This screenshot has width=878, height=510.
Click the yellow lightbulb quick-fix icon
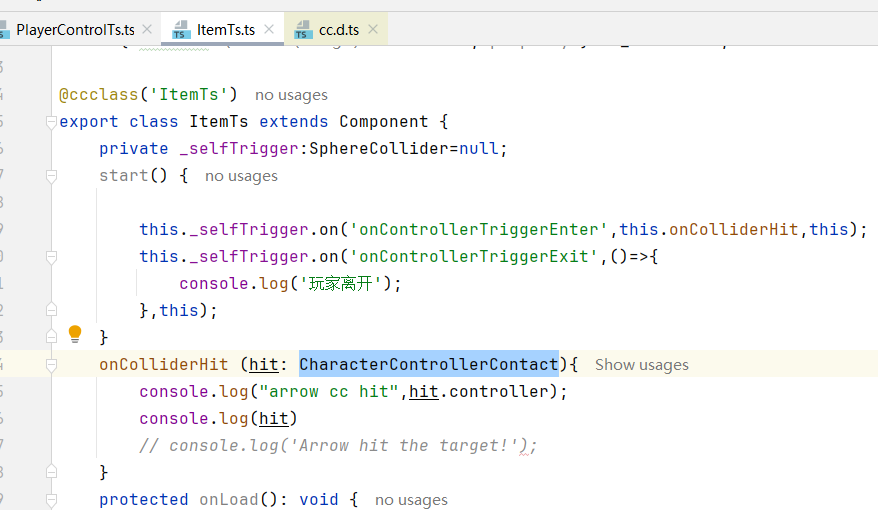point(75,334)
